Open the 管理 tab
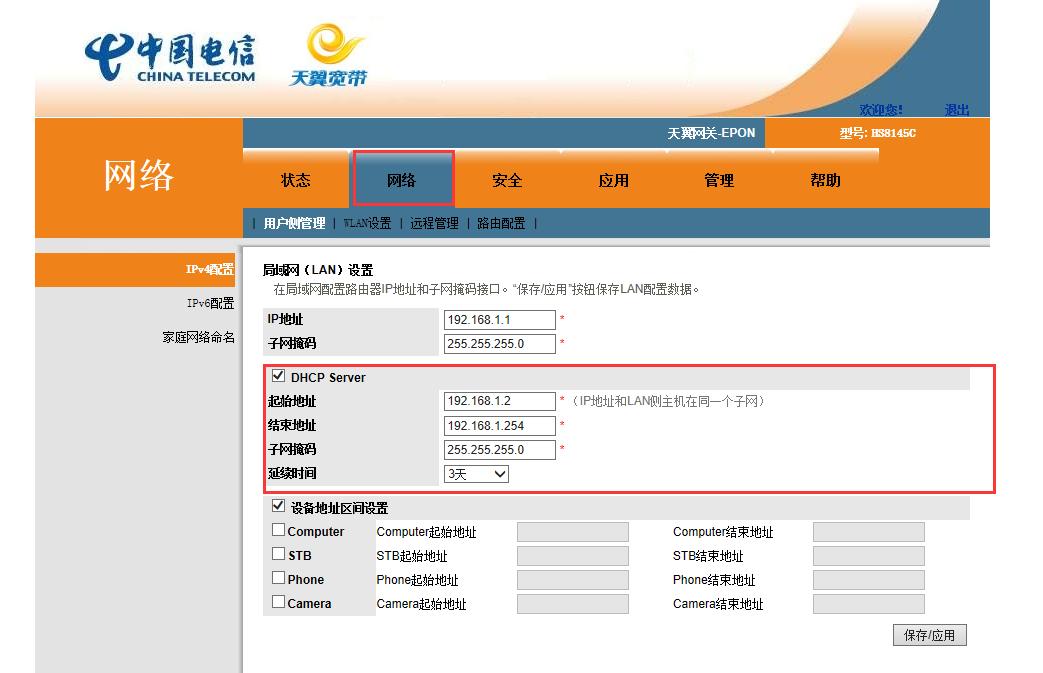The image size is (1043, 673). pyautogui.click(x=719, y=179)
